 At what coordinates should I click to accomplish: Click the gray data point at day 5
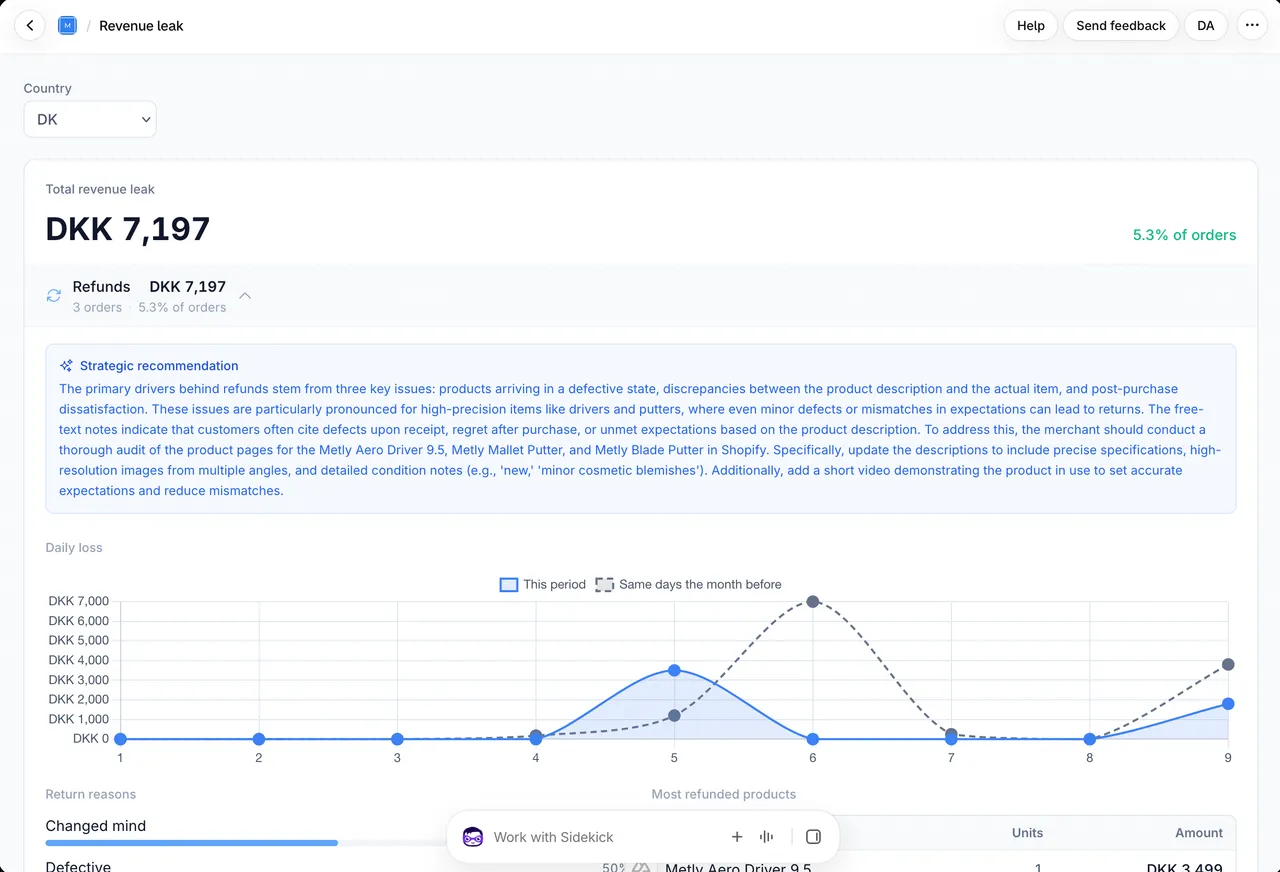pyautogui.click(x=674, y=716)
